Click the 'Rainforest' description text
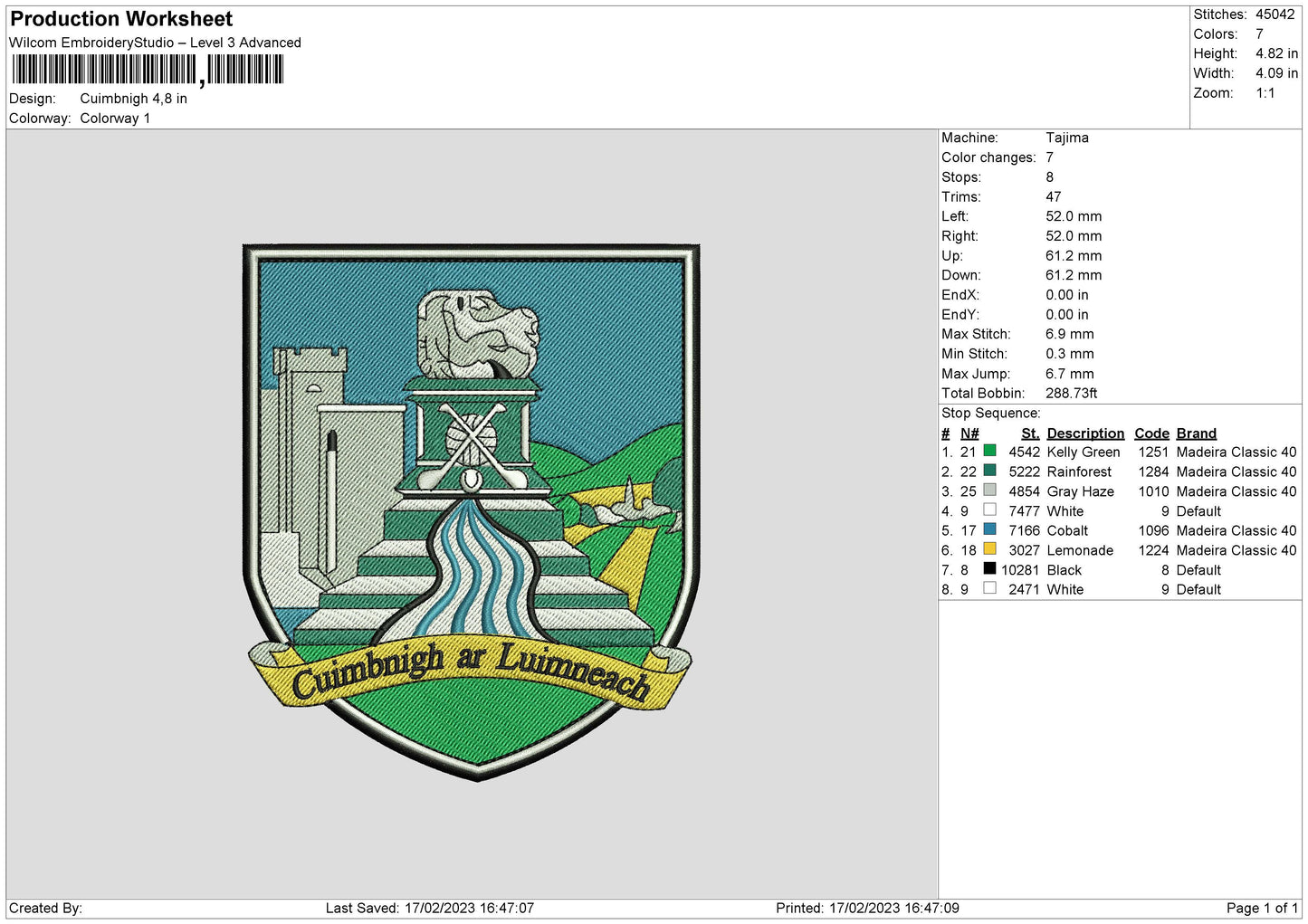1308x924 pixels. point(1079,472)
